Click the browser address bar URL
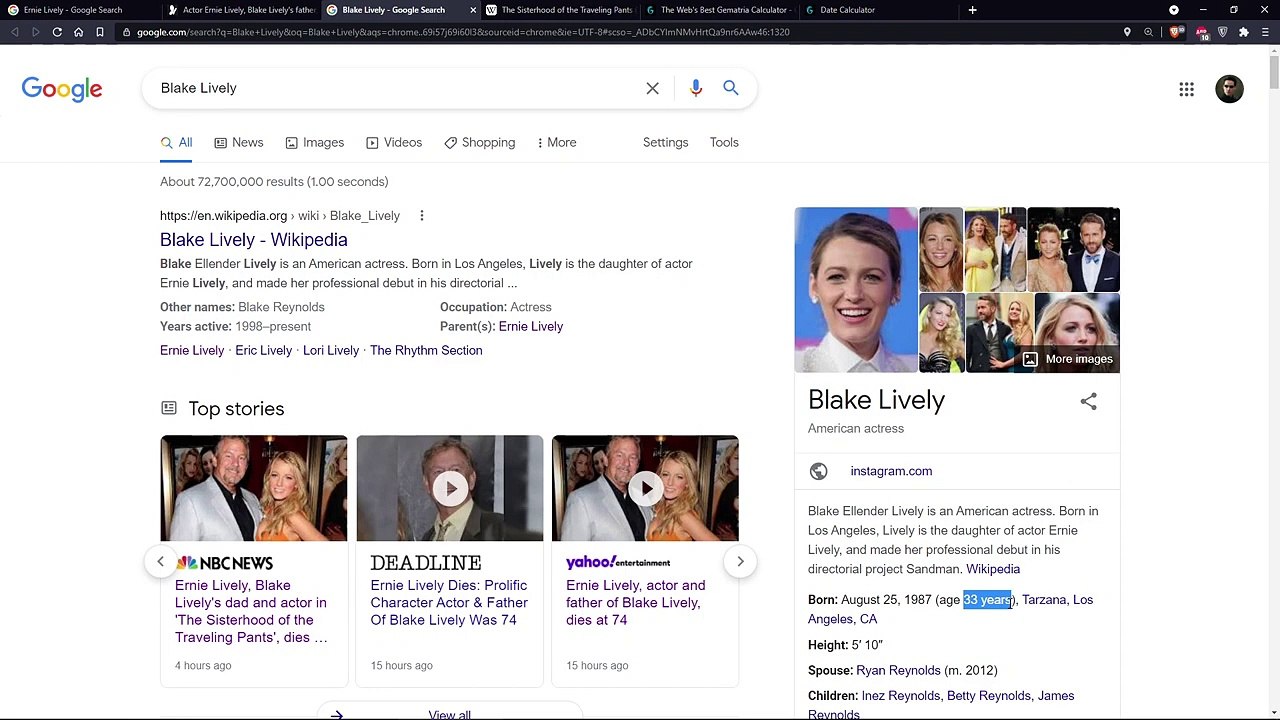The width and height of the screenshot is (1280, 720). coord(463,32)
